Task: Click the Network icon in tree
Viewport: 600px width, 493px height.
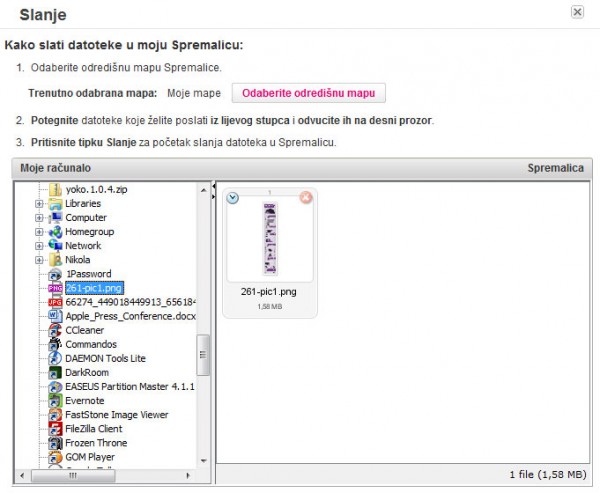Action: click(55, 246)
